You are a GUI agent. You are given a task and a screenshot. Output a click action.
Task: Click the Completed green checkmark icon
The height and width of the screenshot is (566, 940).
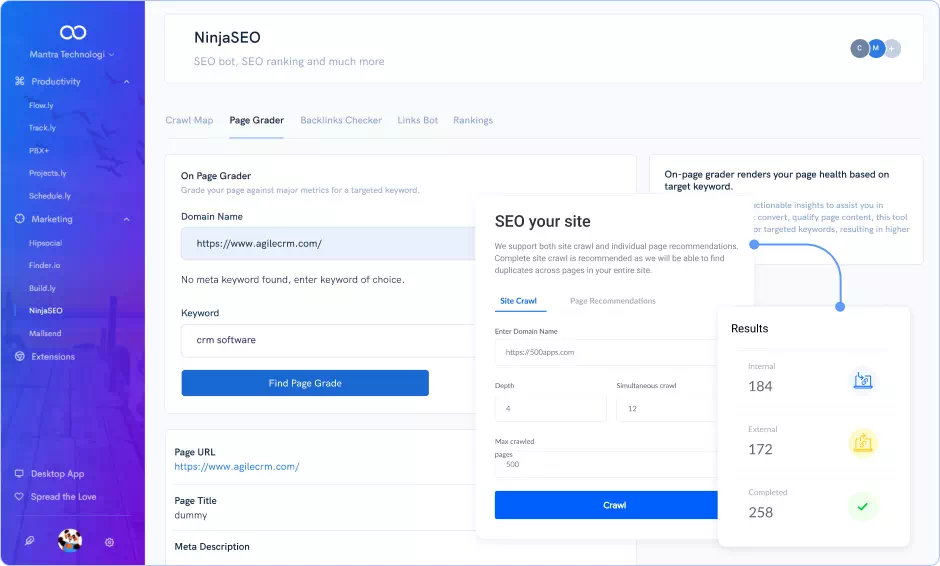[x=863, y=507]
